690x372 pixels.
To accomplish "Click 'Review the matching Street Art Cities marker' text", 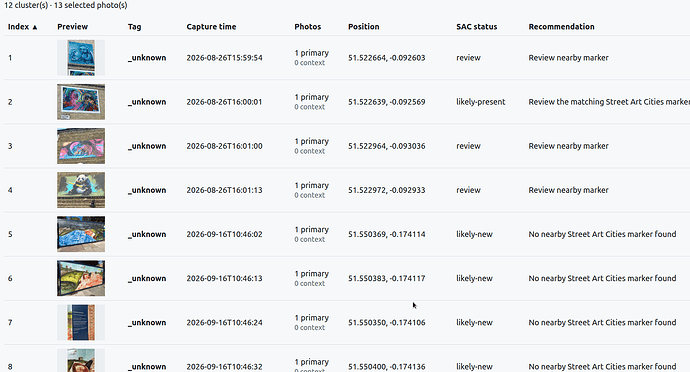I will click(609, 102).
